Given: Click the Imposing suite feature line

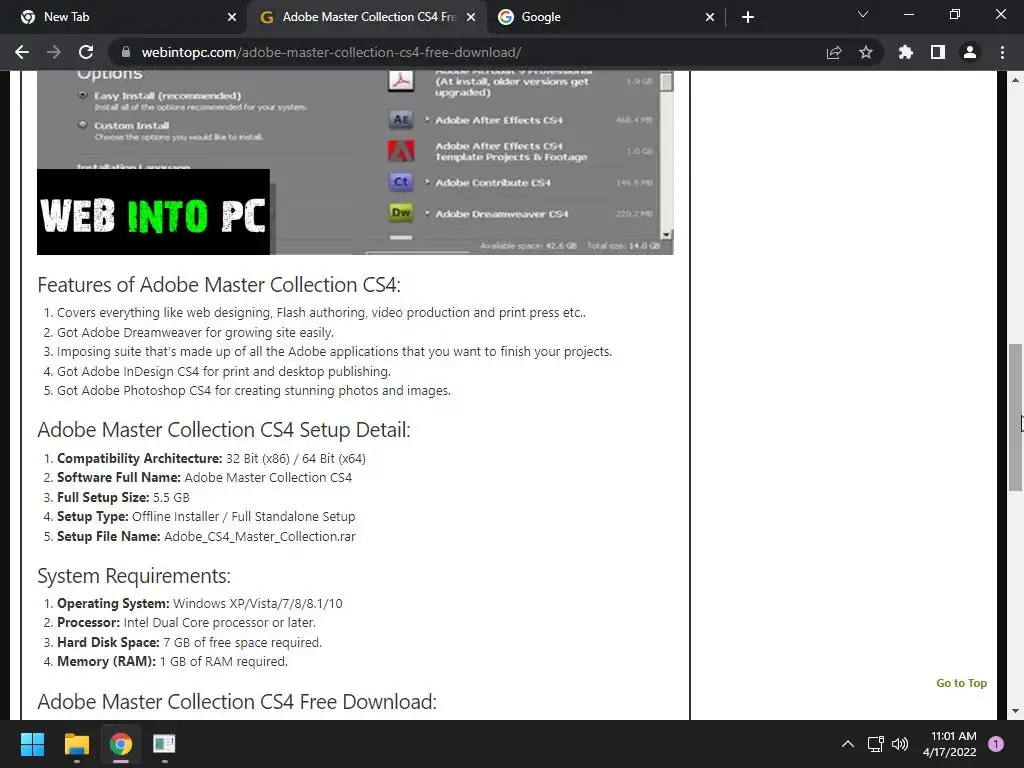Looking at the screenshot, I should [334, 351].
